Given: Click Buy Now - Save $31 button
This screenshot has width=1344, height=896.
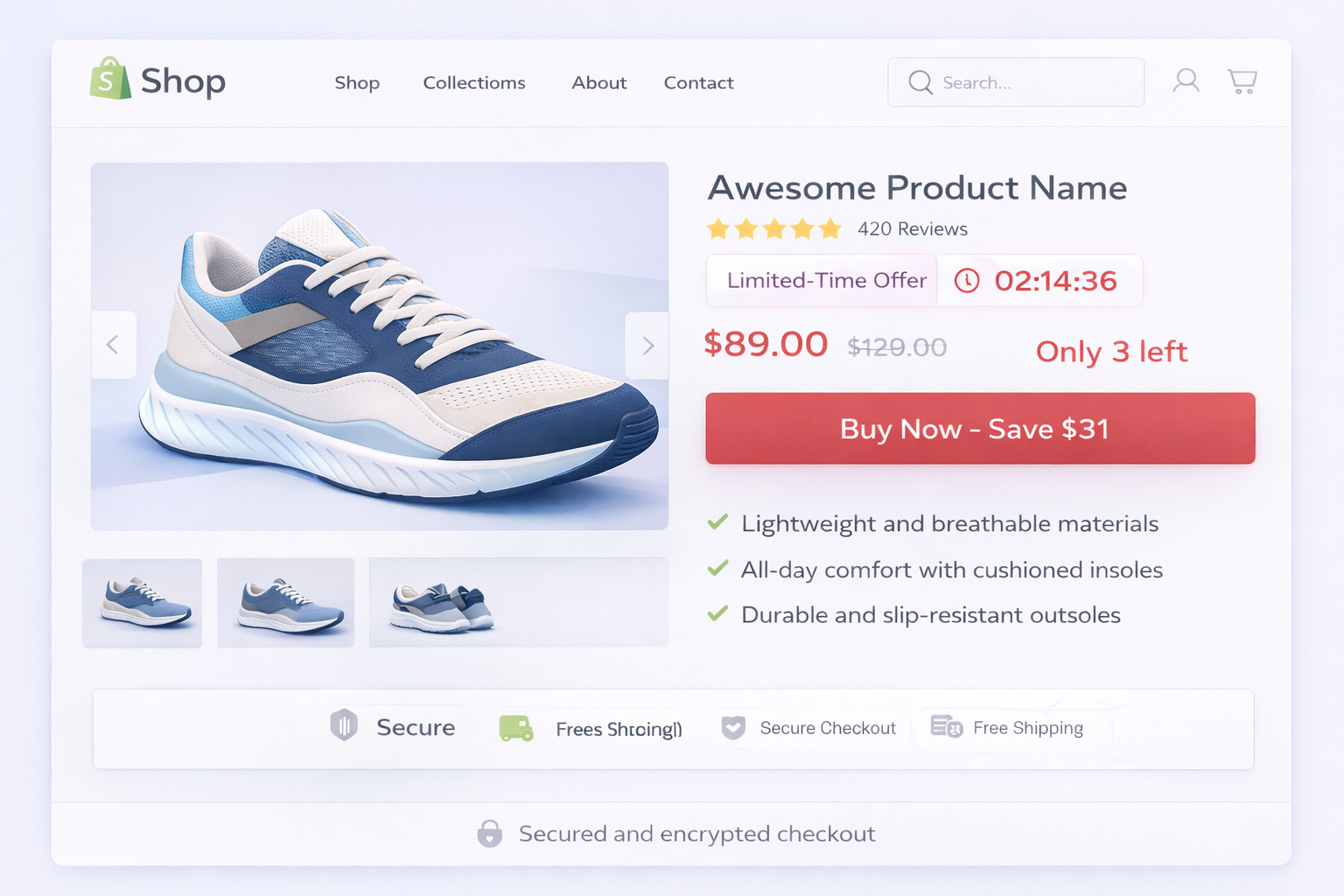Looking at the screenshot, I should point(980,429).
